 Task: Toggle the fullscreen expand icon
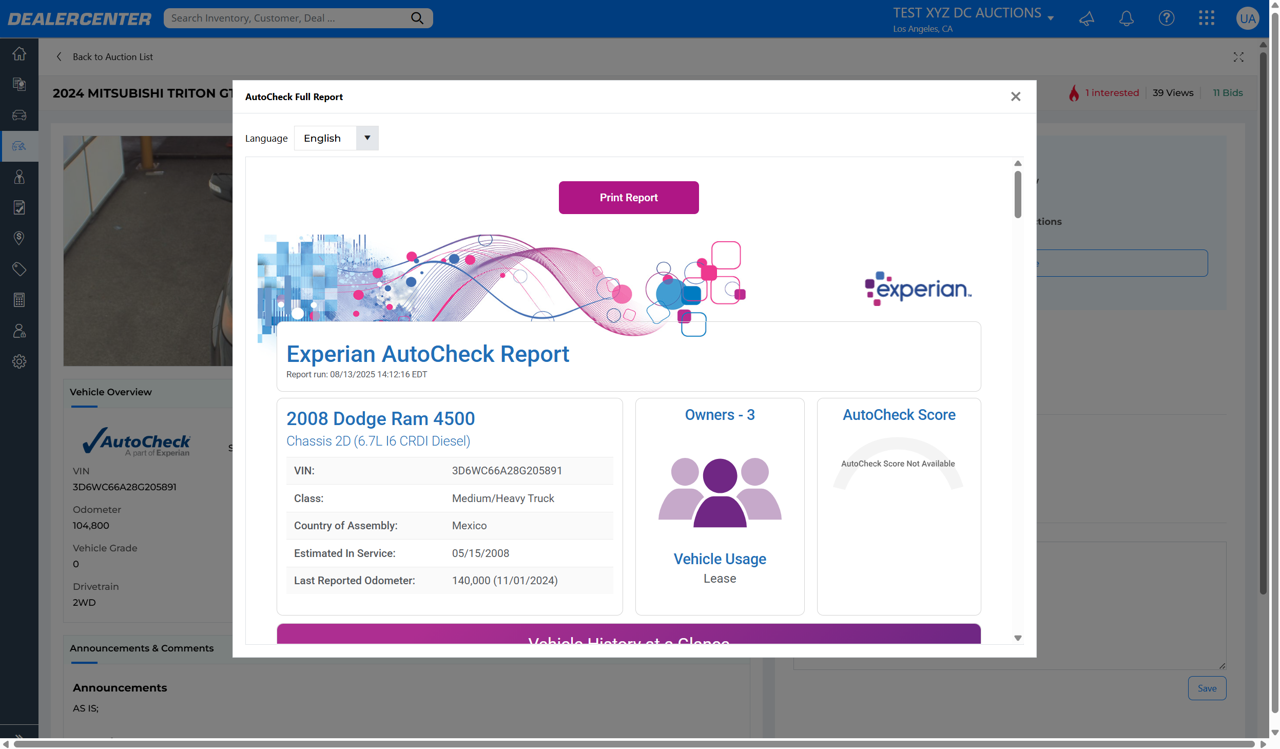click(x=1239, y=57)
